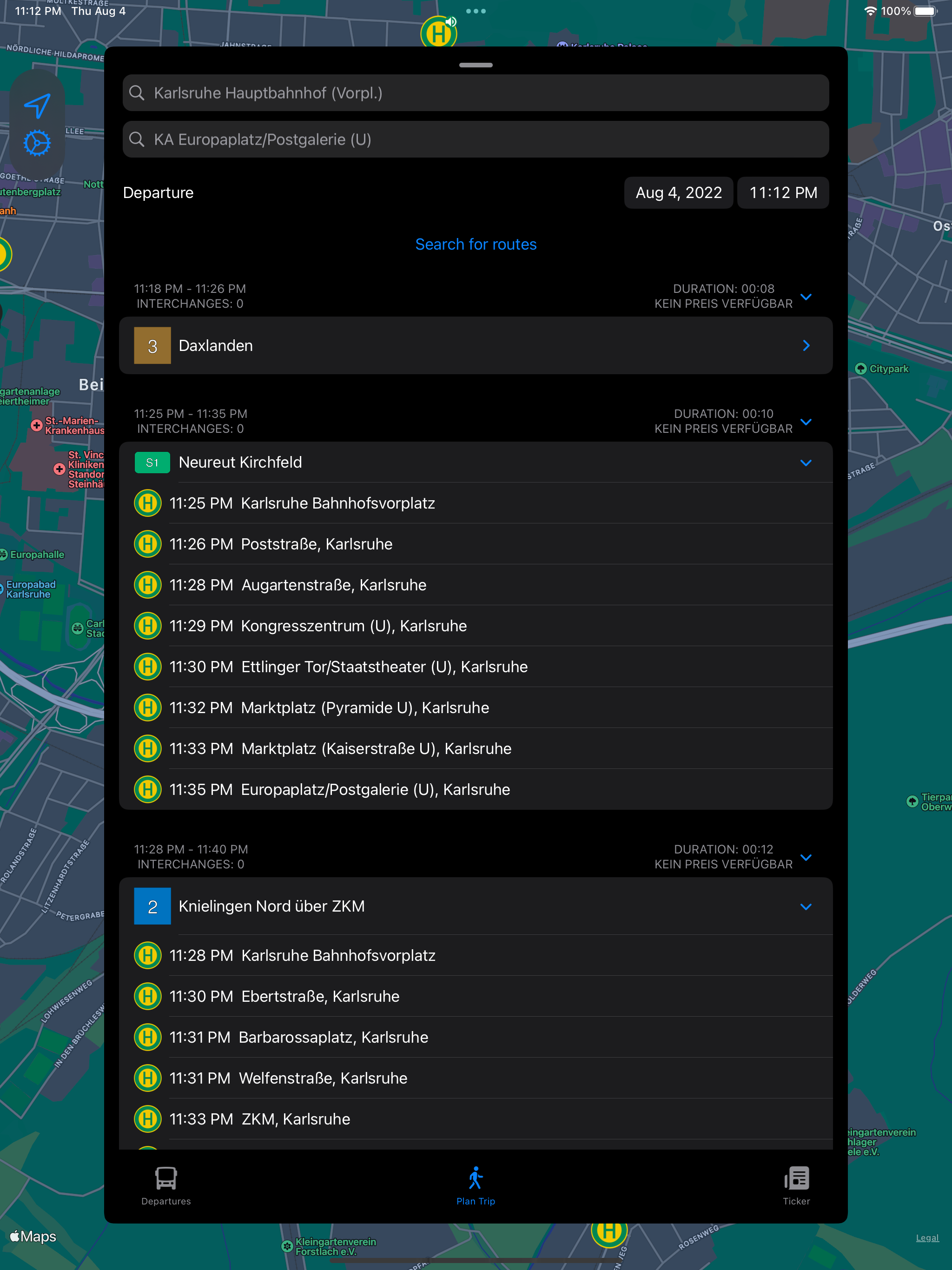The width and height of the screenshot is (952, 1270).
Task: Tap the sheet grabber handle
Action: [x=476, y=65]
